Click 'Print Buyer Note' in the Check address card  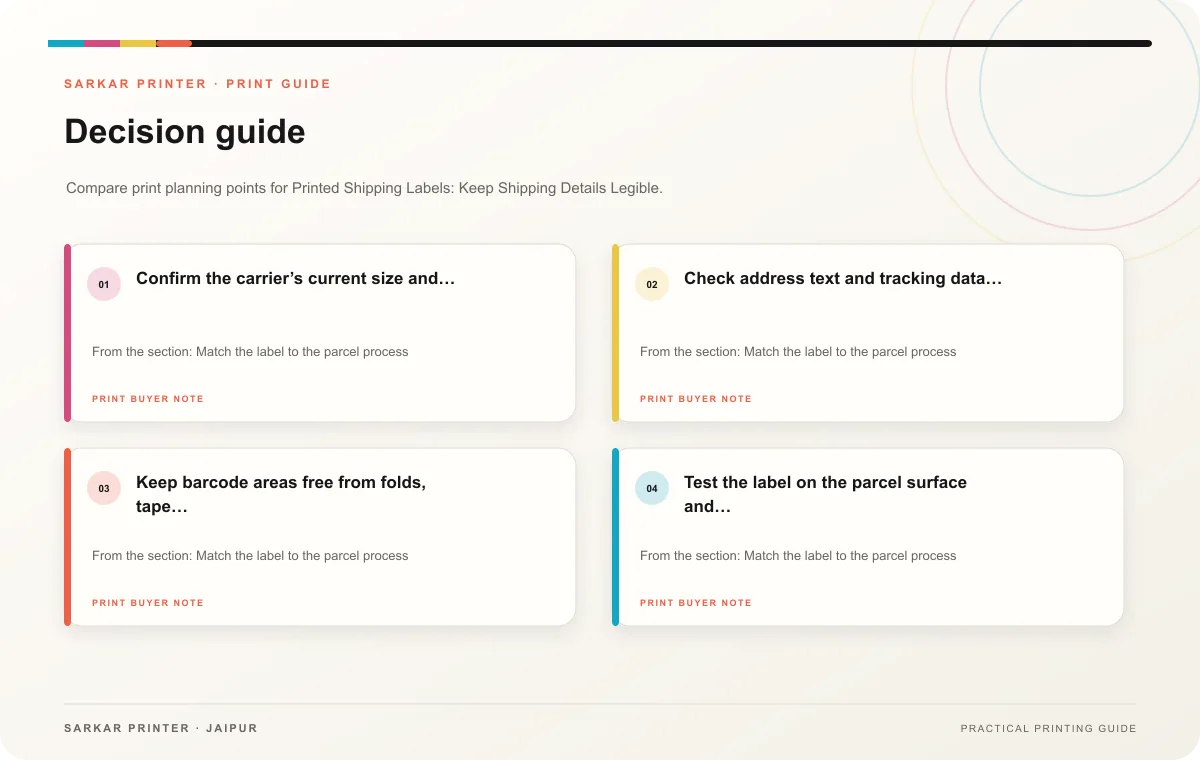click(696, 399)
